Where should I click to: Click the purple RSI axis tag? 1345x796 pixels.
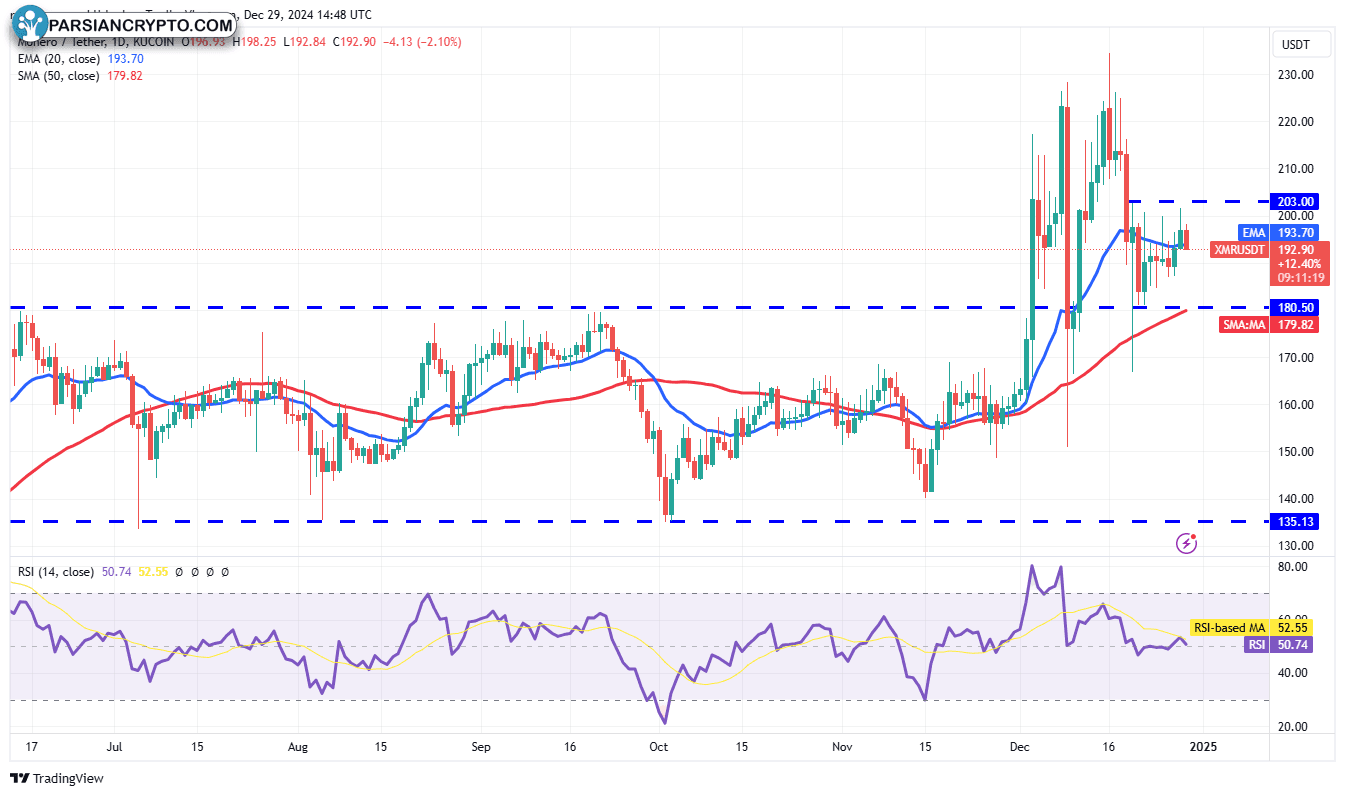[x=1255, y=645]
